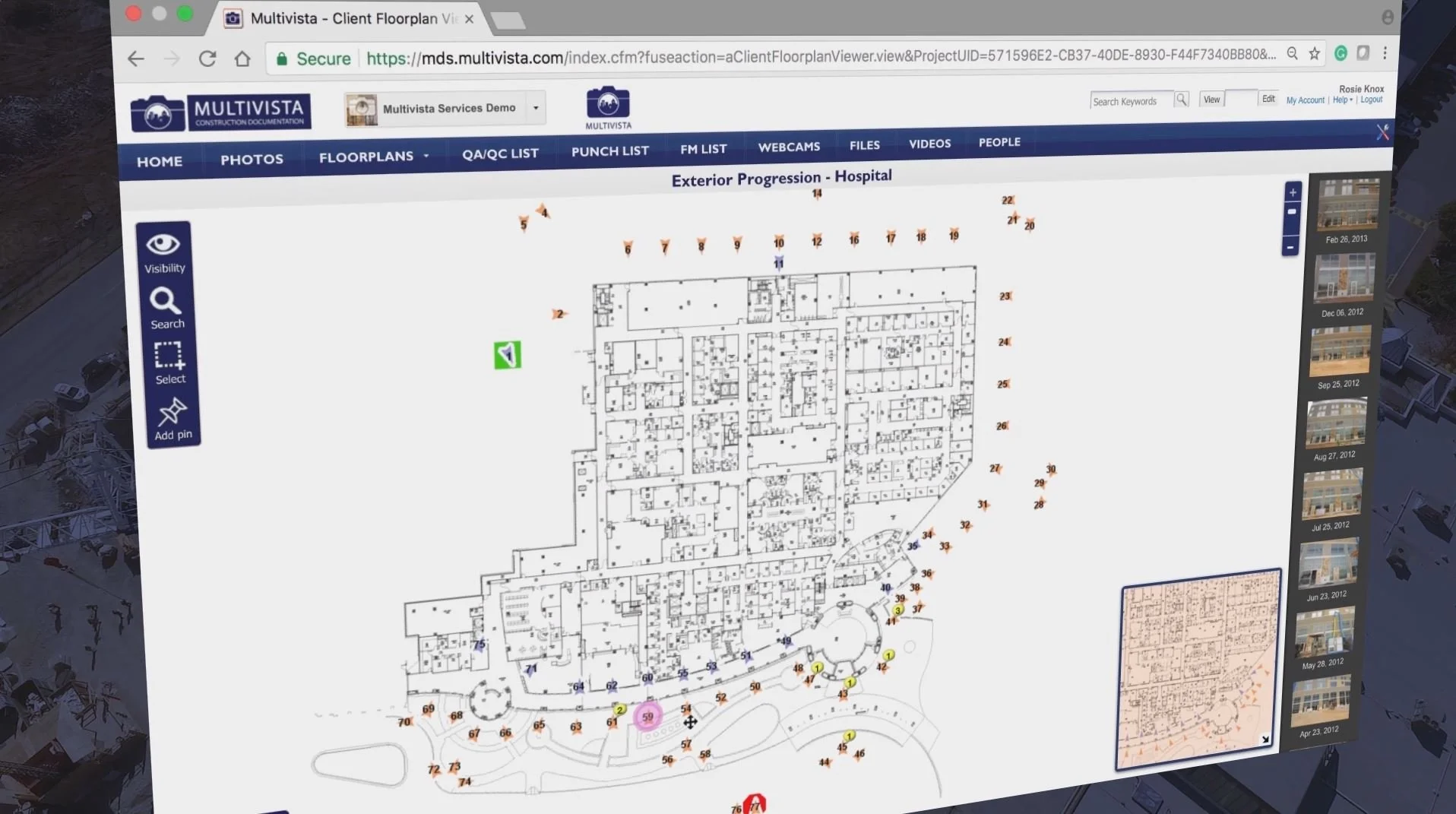Open the Chrome three-dot menu

(x=1385, y=52)
